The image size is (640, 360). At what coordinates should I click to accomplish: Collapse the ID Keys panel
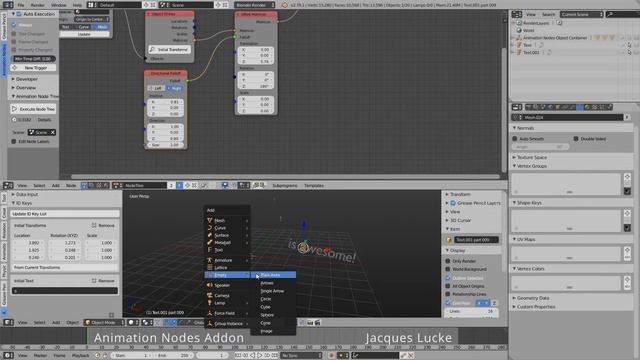click(x=22, y=203)
